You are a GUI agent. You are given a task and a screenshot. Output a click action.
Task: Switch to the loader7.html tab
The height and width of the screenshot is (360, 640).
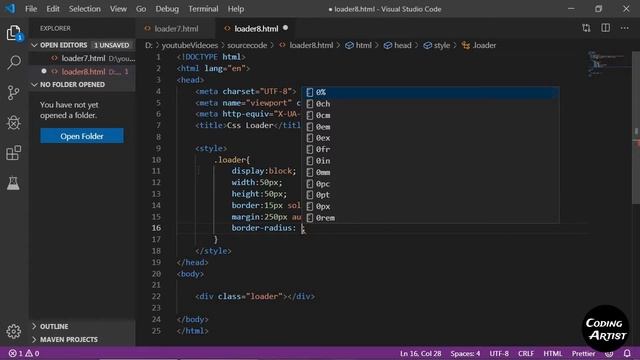(176, 29)
